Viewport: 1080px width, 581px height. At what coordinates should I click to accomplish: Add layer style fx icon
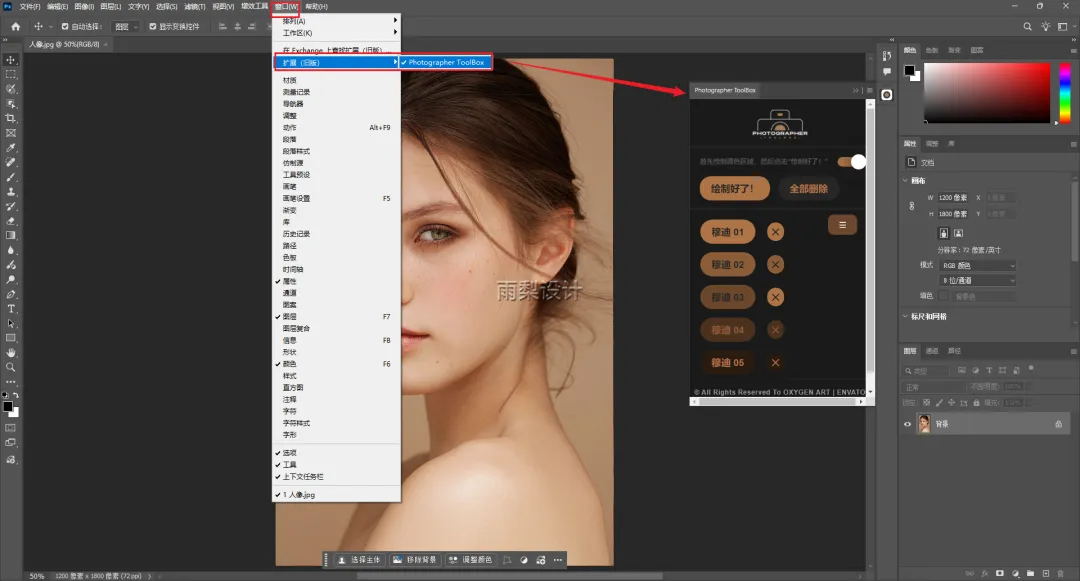984,573
